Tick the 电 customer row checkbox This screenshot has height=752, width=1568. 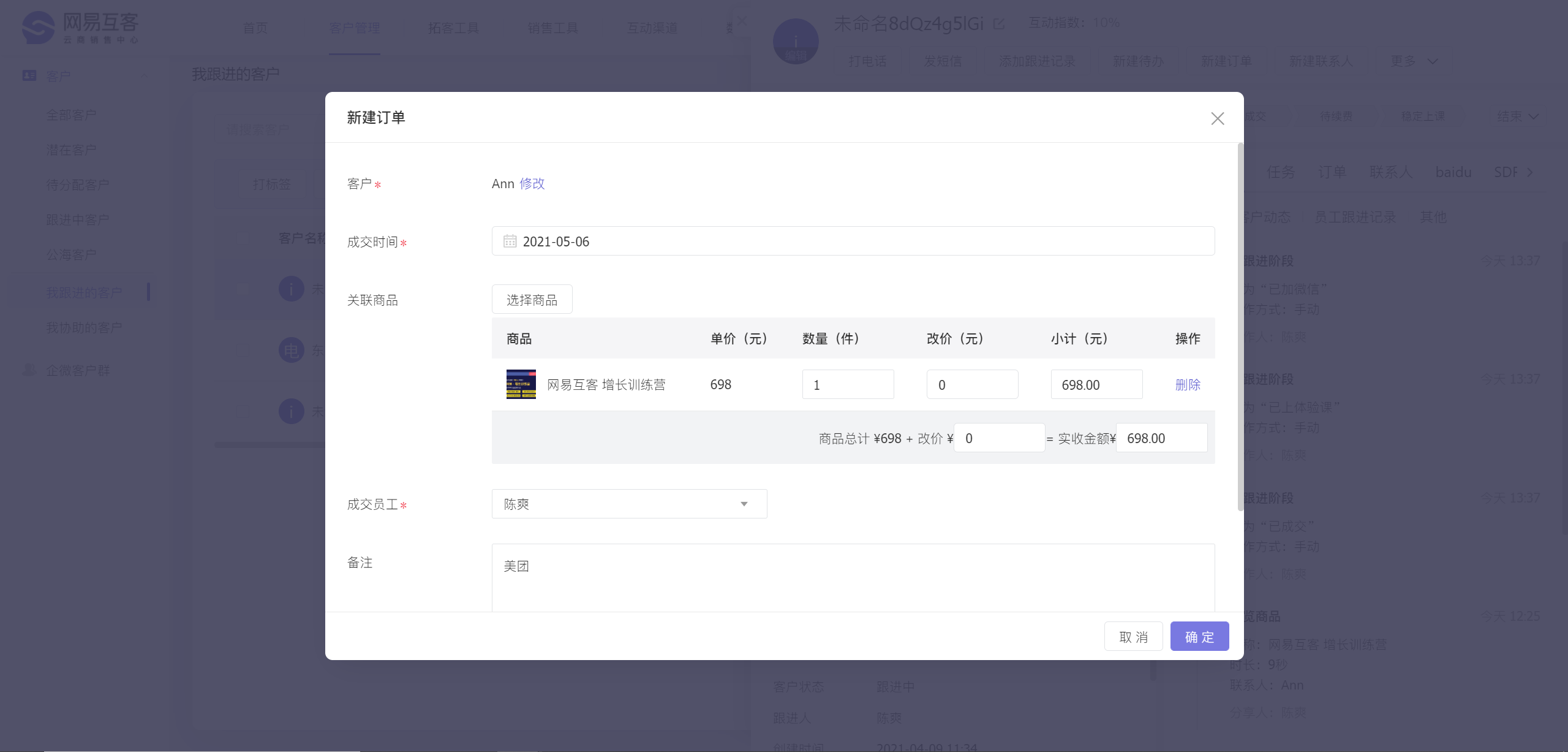[x=243, y=351]
